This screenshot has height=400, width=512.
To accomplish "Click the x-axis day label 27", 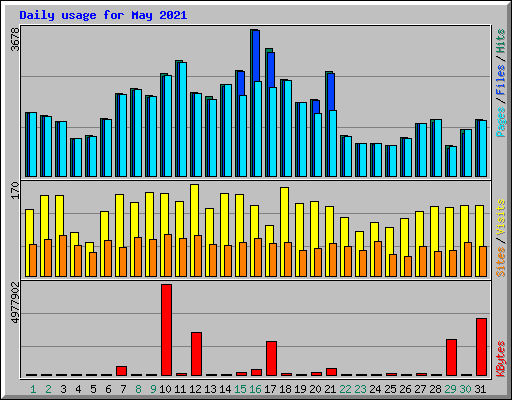I will 420,389.
